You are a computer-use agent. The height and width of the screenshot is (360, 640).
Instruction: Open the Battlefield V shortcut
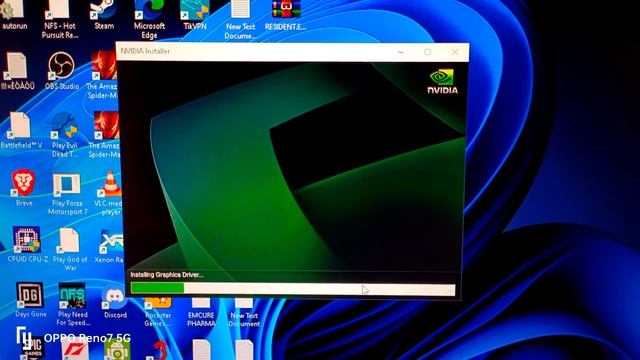(20, 130)
